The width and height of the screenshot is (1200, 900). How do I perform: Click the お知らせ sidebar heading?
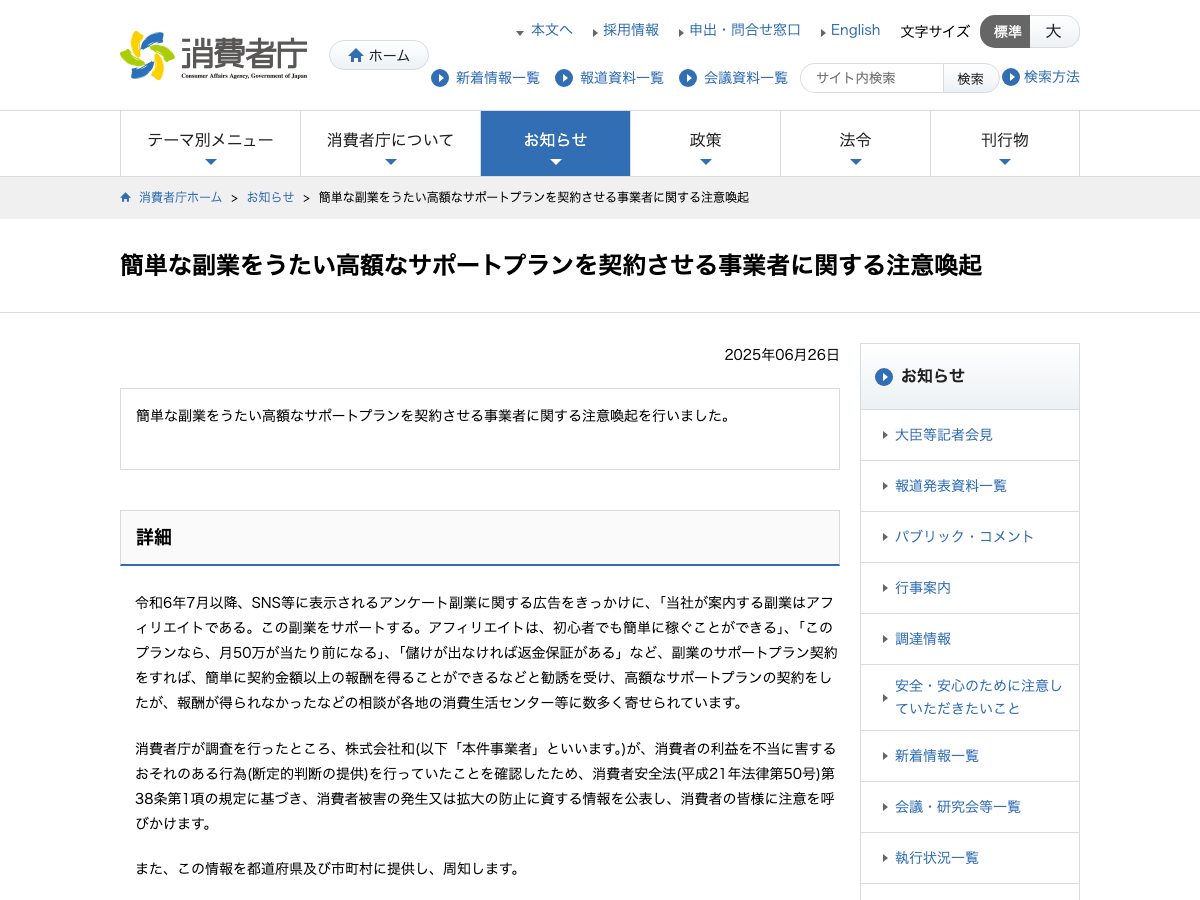pos(933,376)
